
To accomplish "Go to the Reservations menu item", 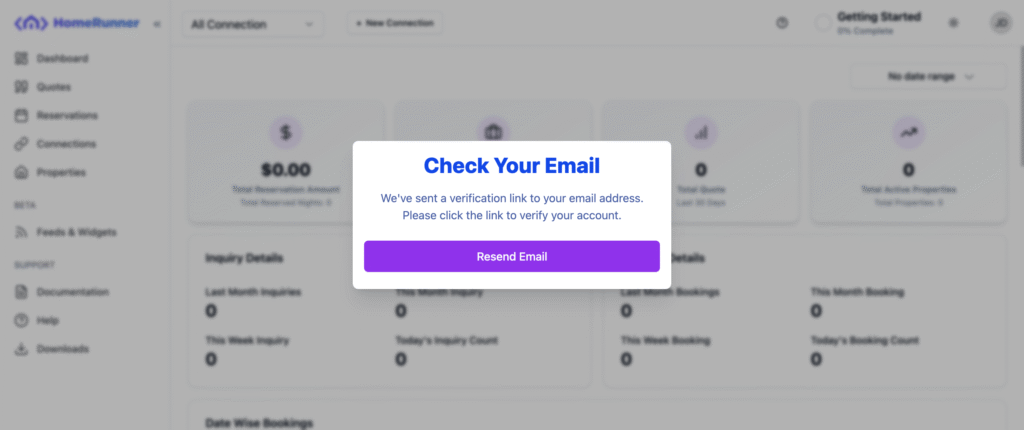I will pyautogui.click(x=67, y=116).
